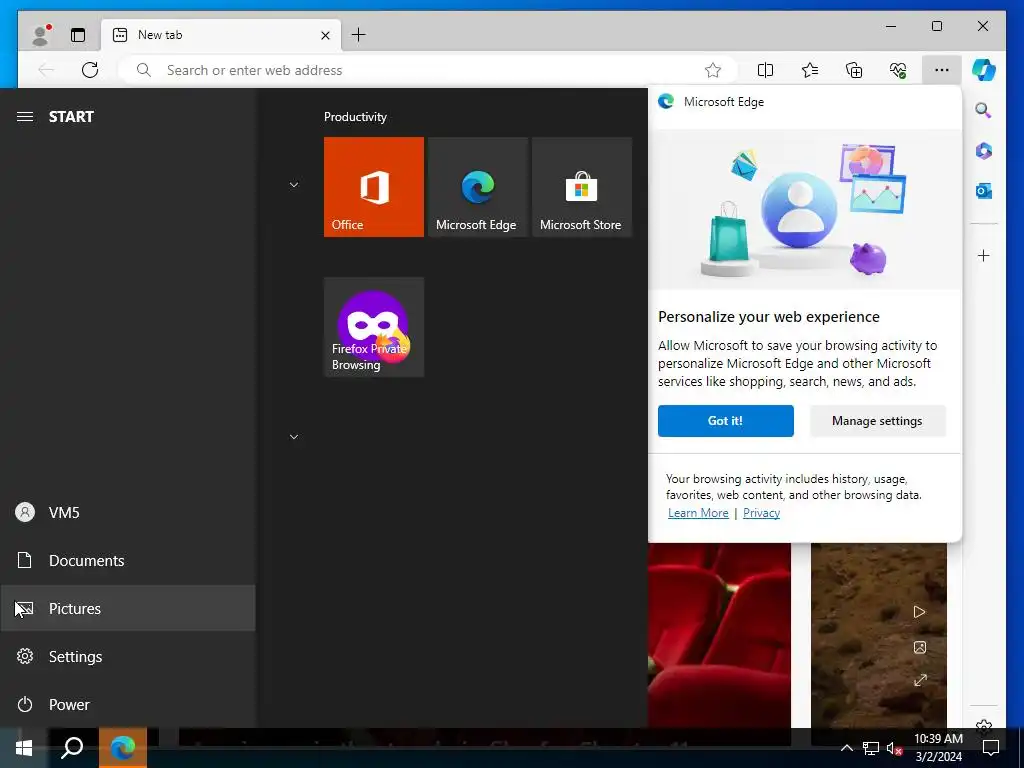Click the Manage settings button

pyautogui.click(x=877, y=421)
